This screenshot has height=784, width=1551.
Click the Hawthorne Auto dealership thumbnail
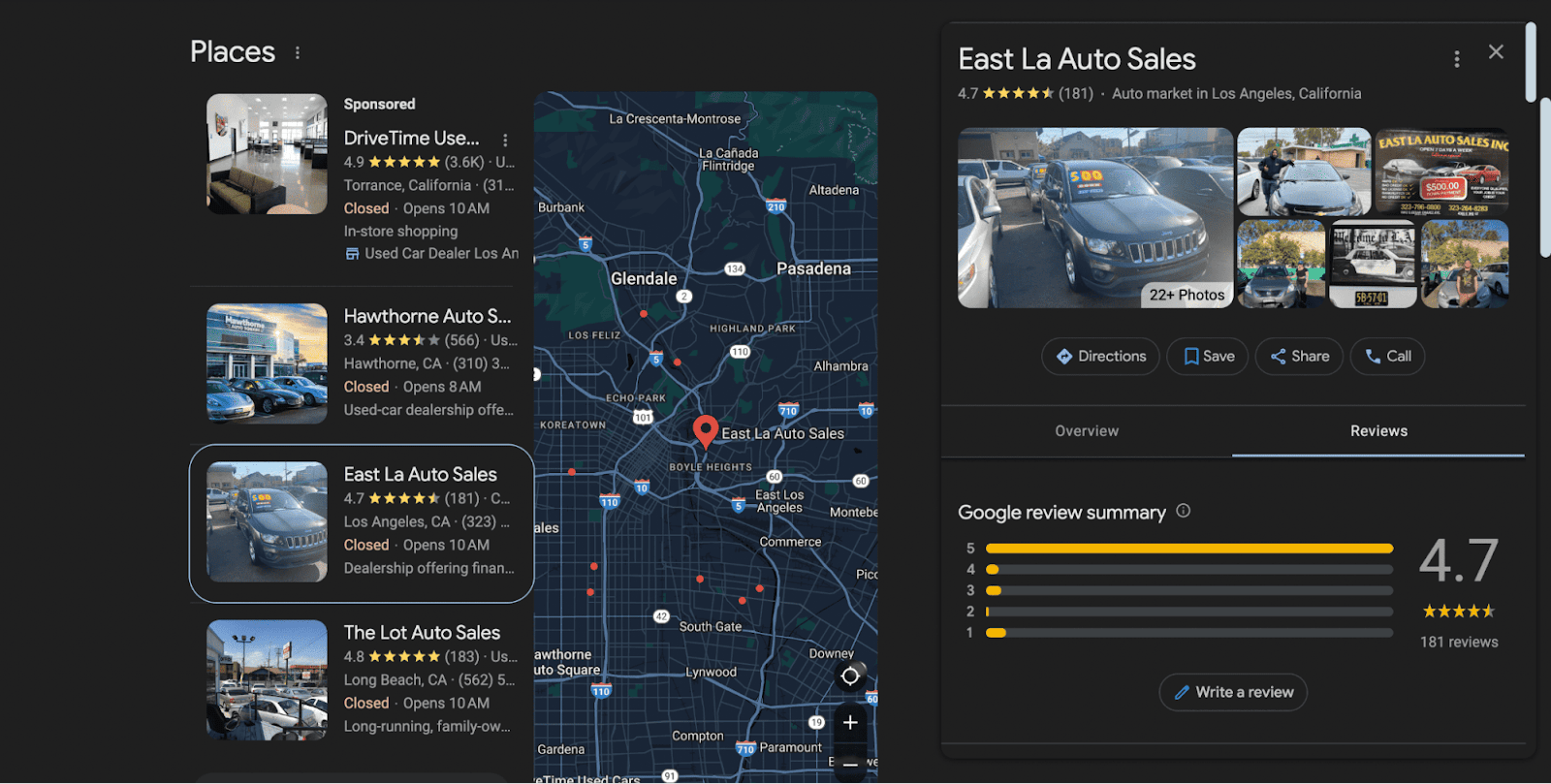(267, 363)
